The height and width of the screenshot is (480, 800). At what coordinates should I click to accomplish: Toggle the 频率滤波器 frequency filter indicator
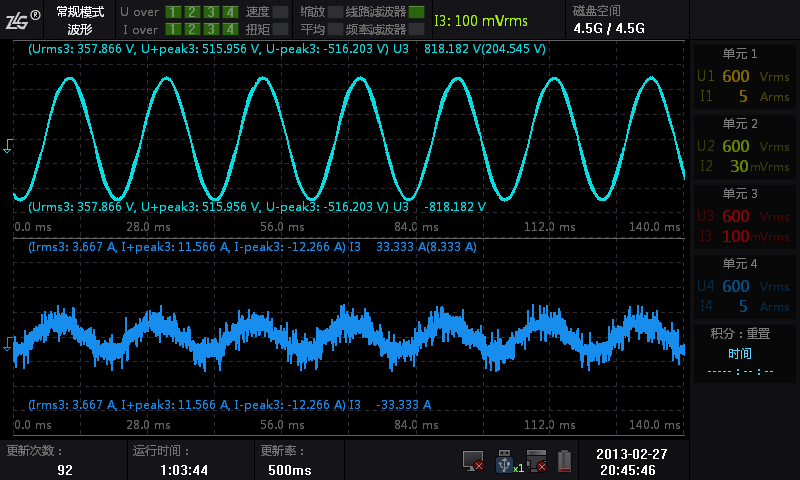[416, 29]
